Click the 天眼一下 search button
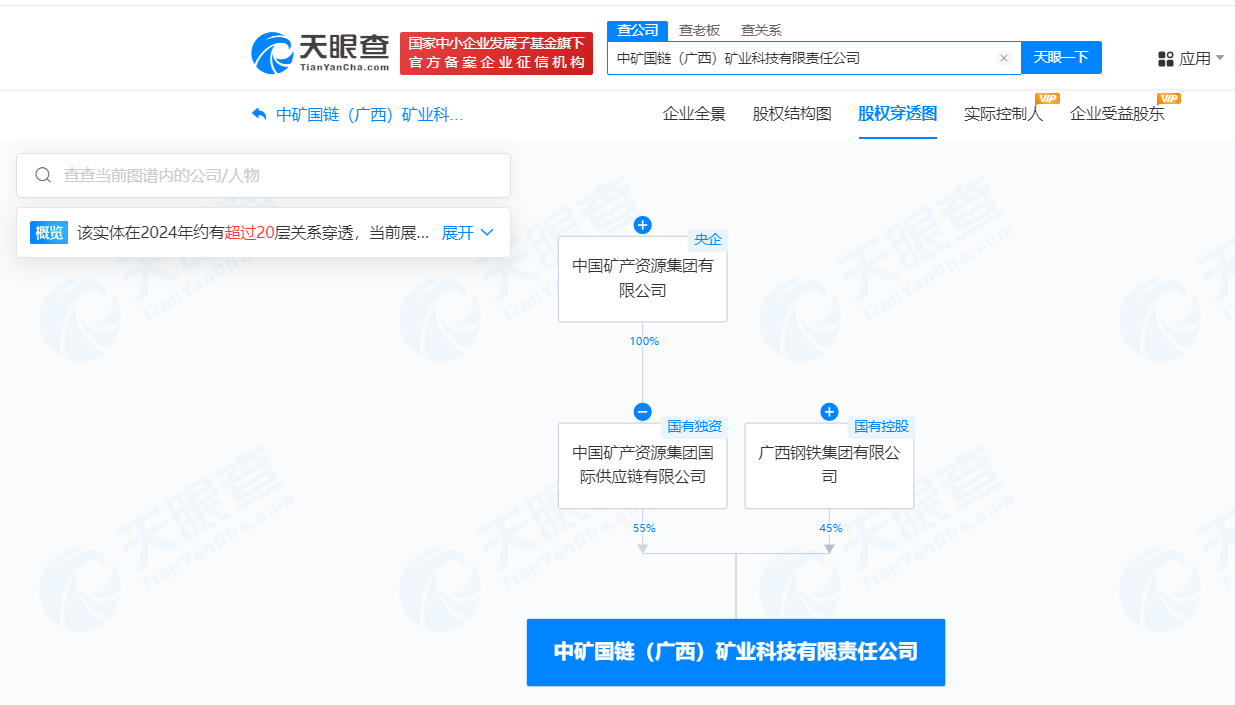This screenshot has height=705, width=1235. (x=1061, y=58)
